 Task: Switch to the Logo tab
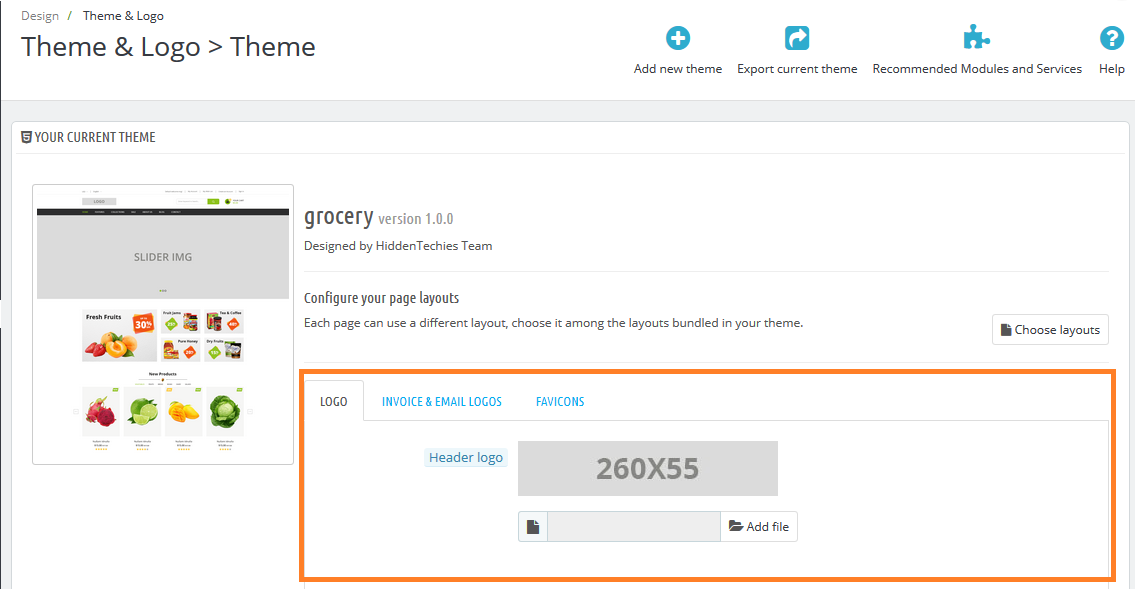point(334,401)
